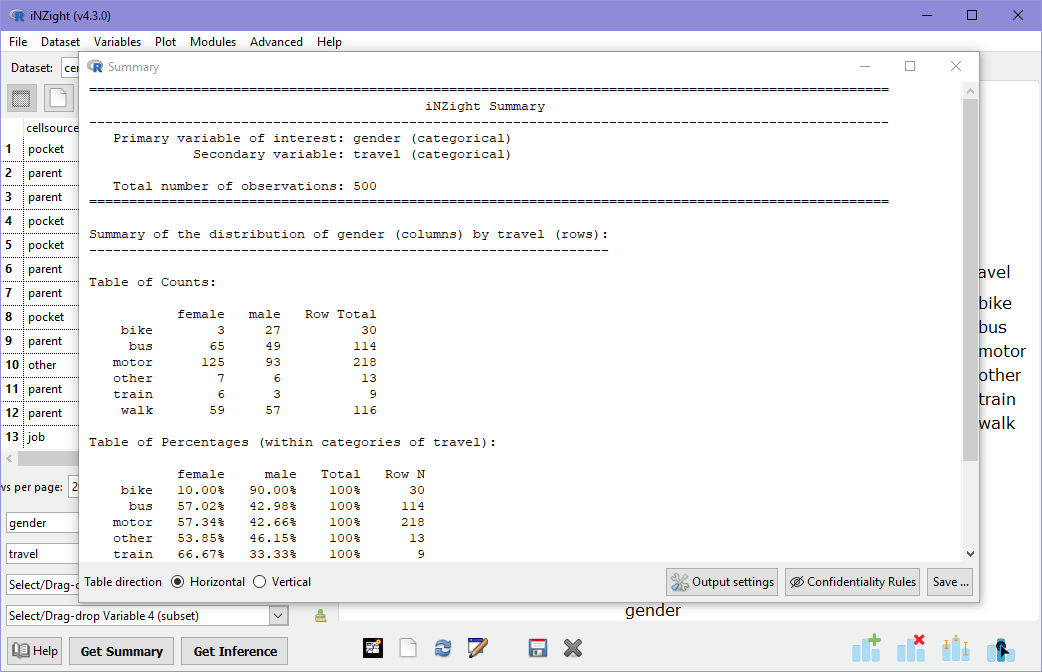1042x672 pixels.
Task: Refresh the plot with the blue arrows icon
Action: tap(443, 648)
